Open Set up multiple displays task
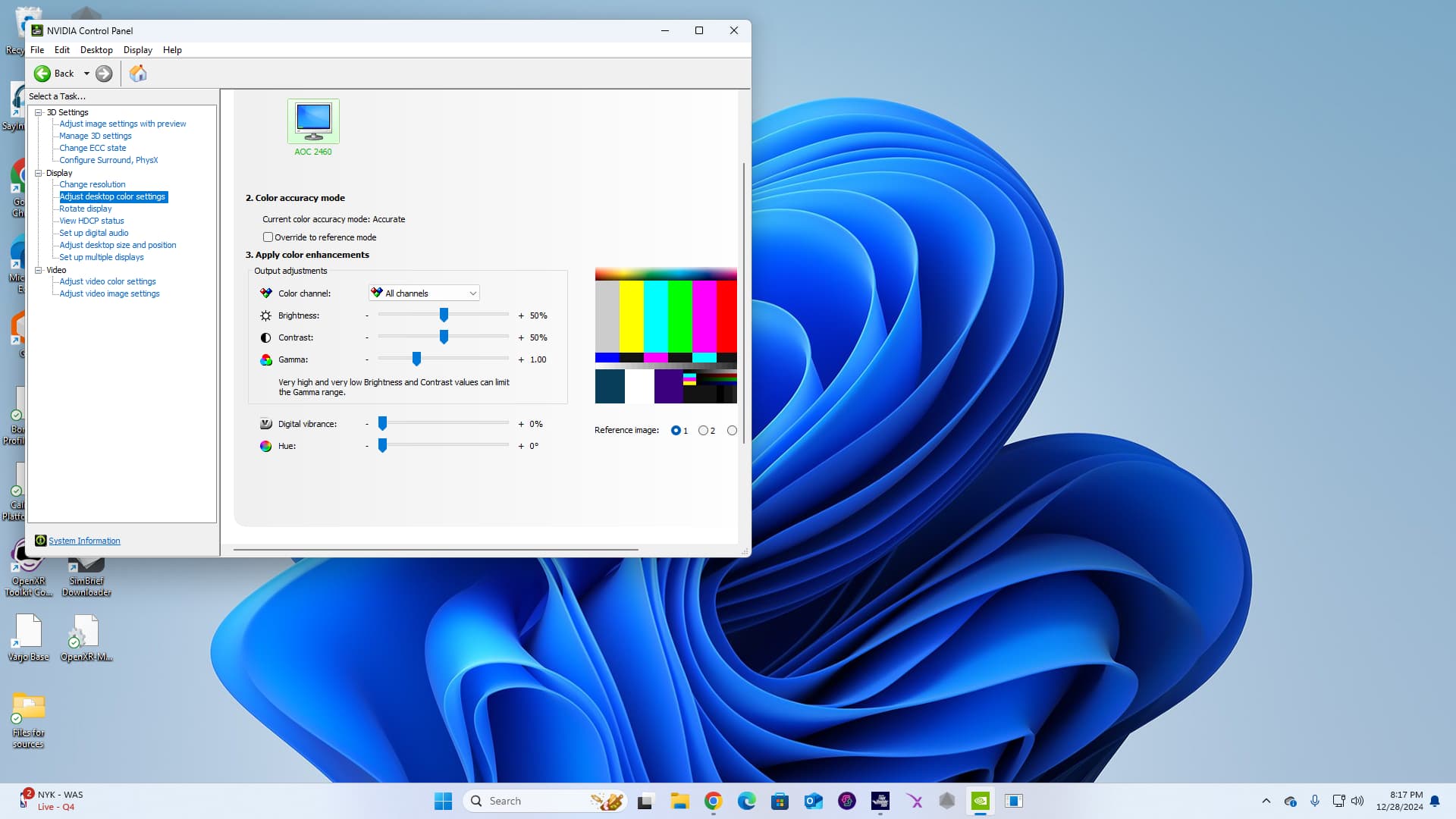Viewport: 1456px width, 819px height. pyautogui.click(x=102, y=257)
